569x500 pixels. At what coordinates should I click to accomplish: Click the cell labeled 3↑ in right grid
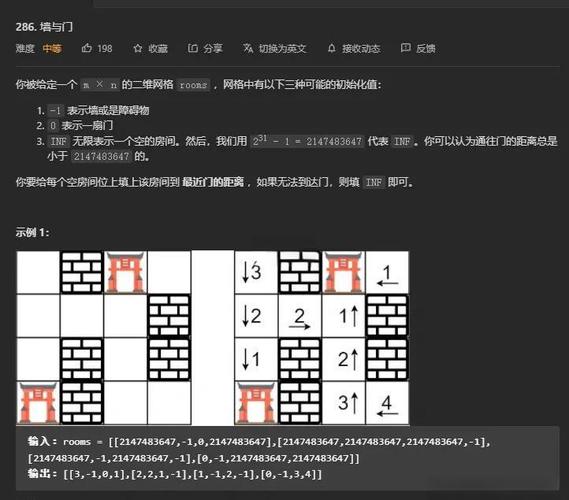click(344, 403)
